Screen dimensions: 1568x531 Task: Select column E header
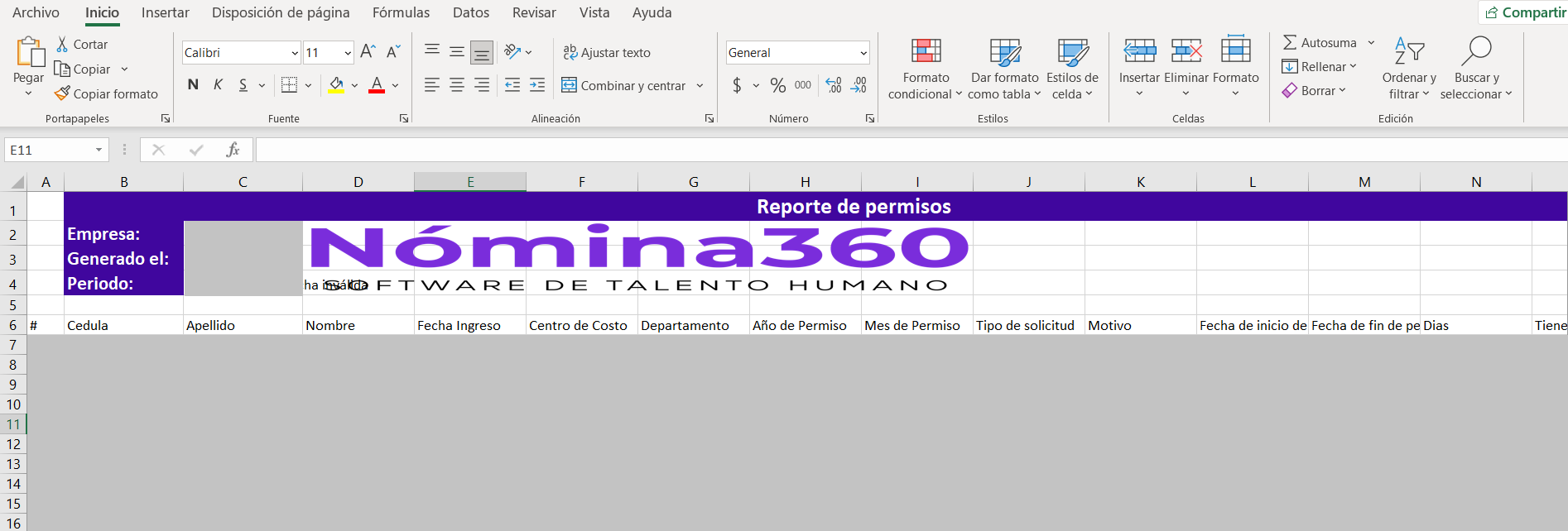[470, 182]
